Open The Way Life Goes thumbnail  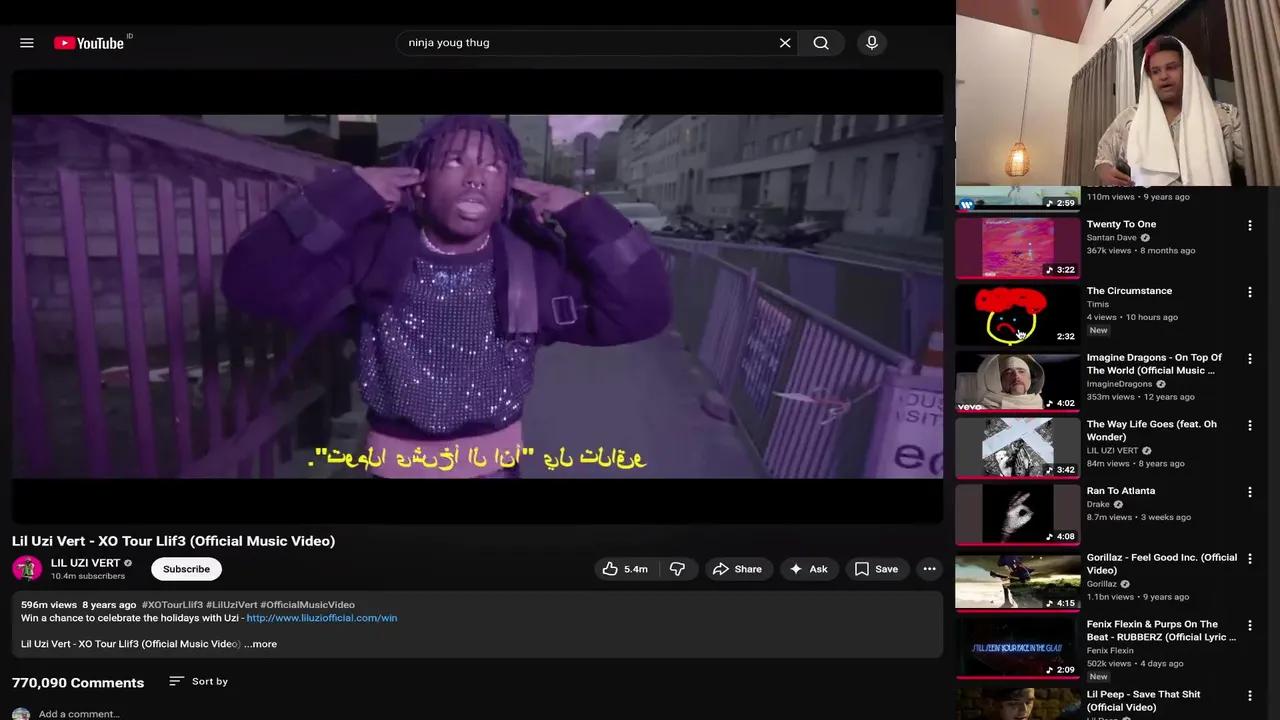[x=1017, y=448]
